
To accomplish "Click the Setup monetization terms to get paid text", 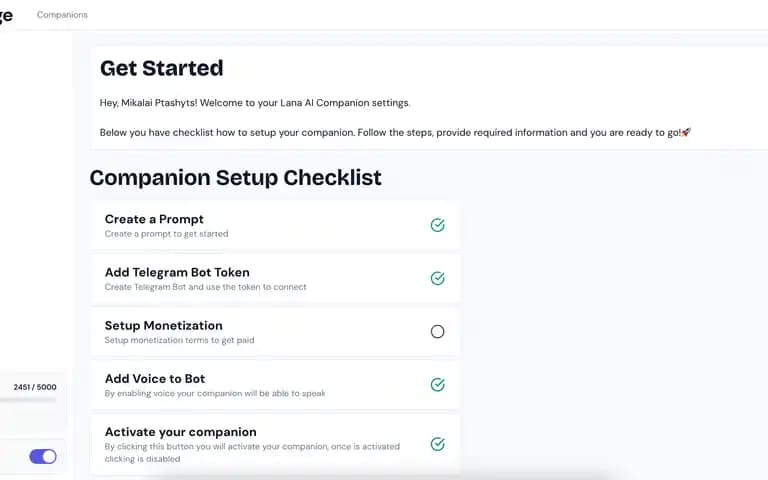I will pyautogui.click(x=179, y=340).
